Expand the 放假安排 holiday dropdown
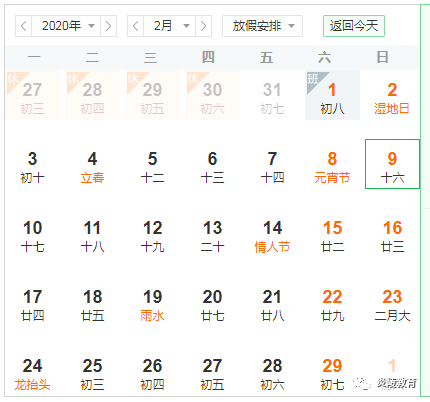 click(262, 26)
